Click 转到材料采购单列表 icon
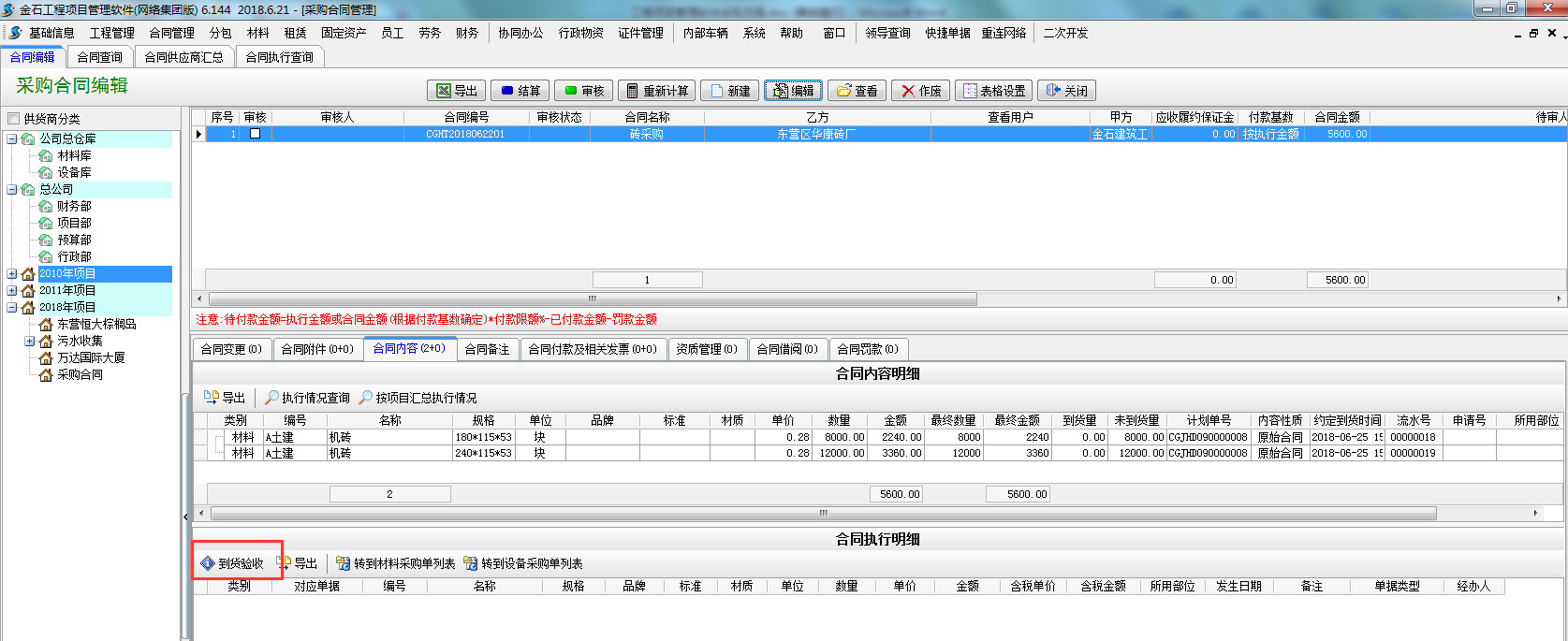The width and height of the screenshot is (1568, 641). (x=344, y=563)
